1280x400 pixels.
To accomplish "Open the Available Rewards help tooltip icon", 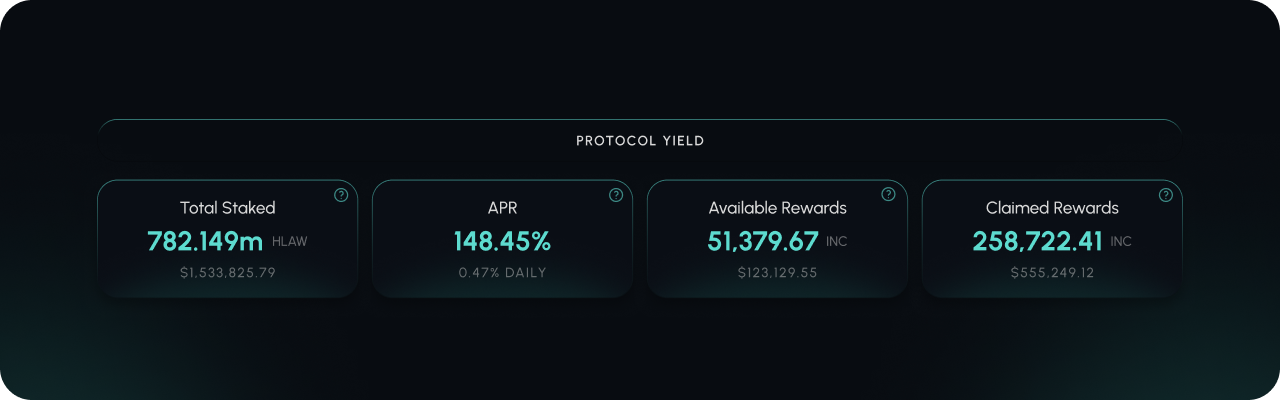I will [888, 194].
